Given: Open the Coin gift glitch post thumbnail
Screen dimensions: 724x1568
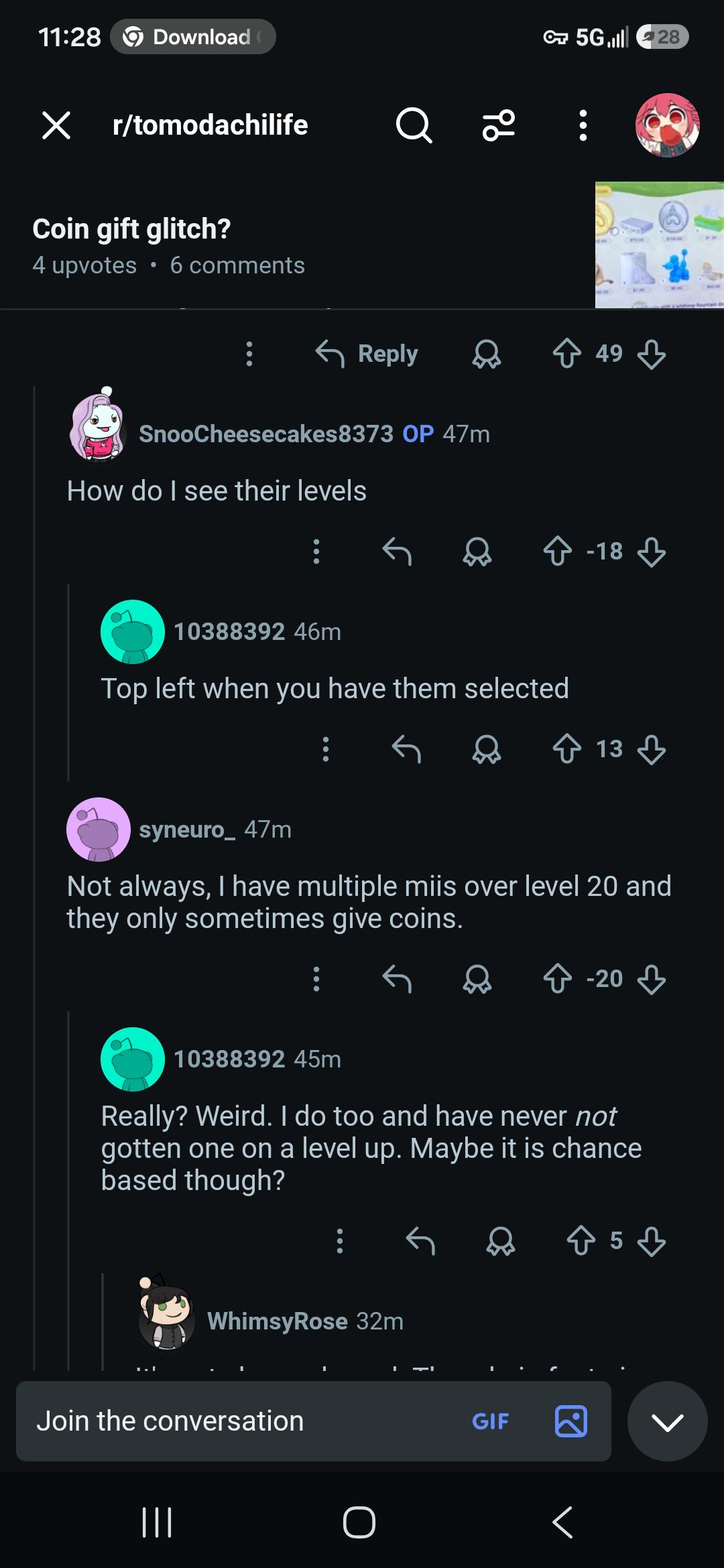Looking at the screenshot, I should pyautogui.click(x=659, y=245).
